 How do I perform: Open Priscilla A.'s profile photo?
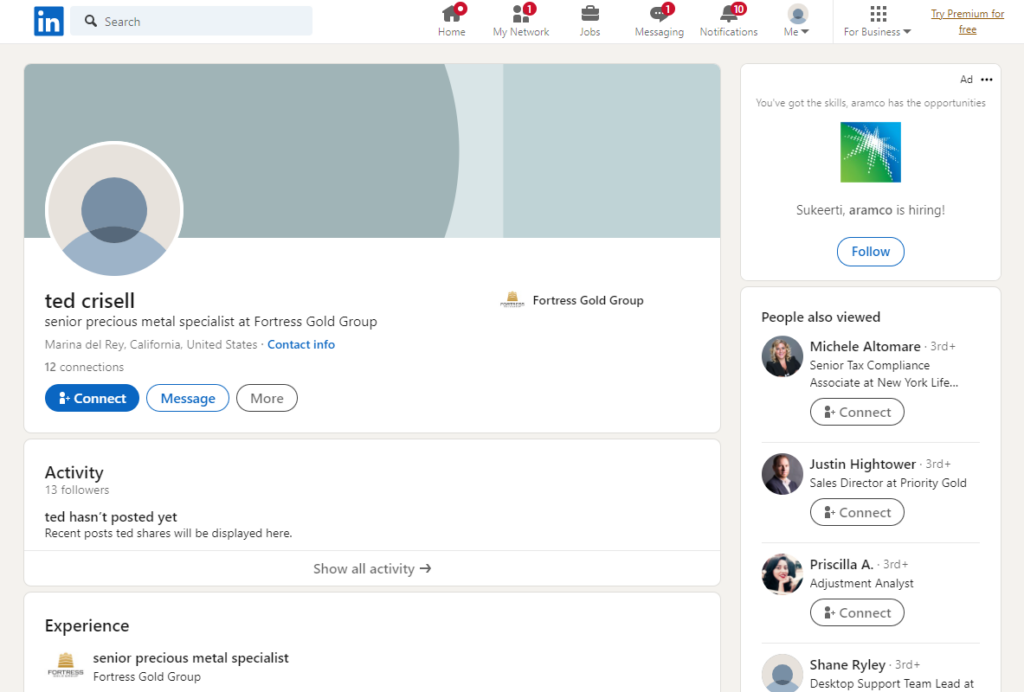point(782,574)
